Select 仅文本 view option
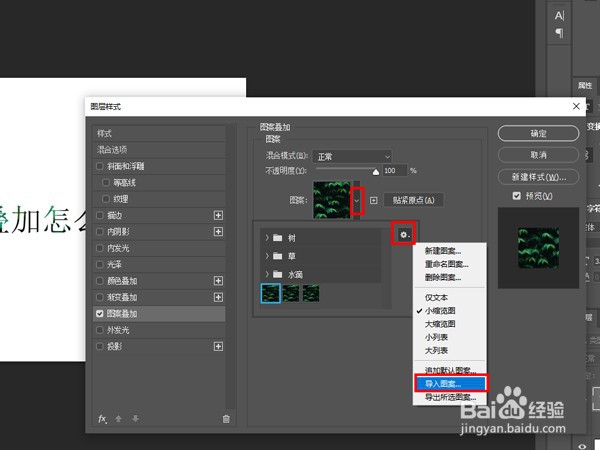600x450 pixels. [450, 297]
